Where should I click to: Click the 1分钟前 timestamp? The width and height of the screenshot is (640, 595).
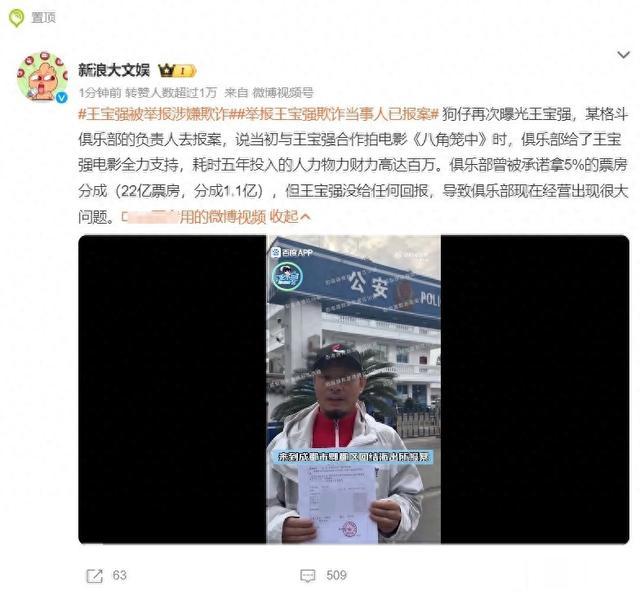pos(100,93)
